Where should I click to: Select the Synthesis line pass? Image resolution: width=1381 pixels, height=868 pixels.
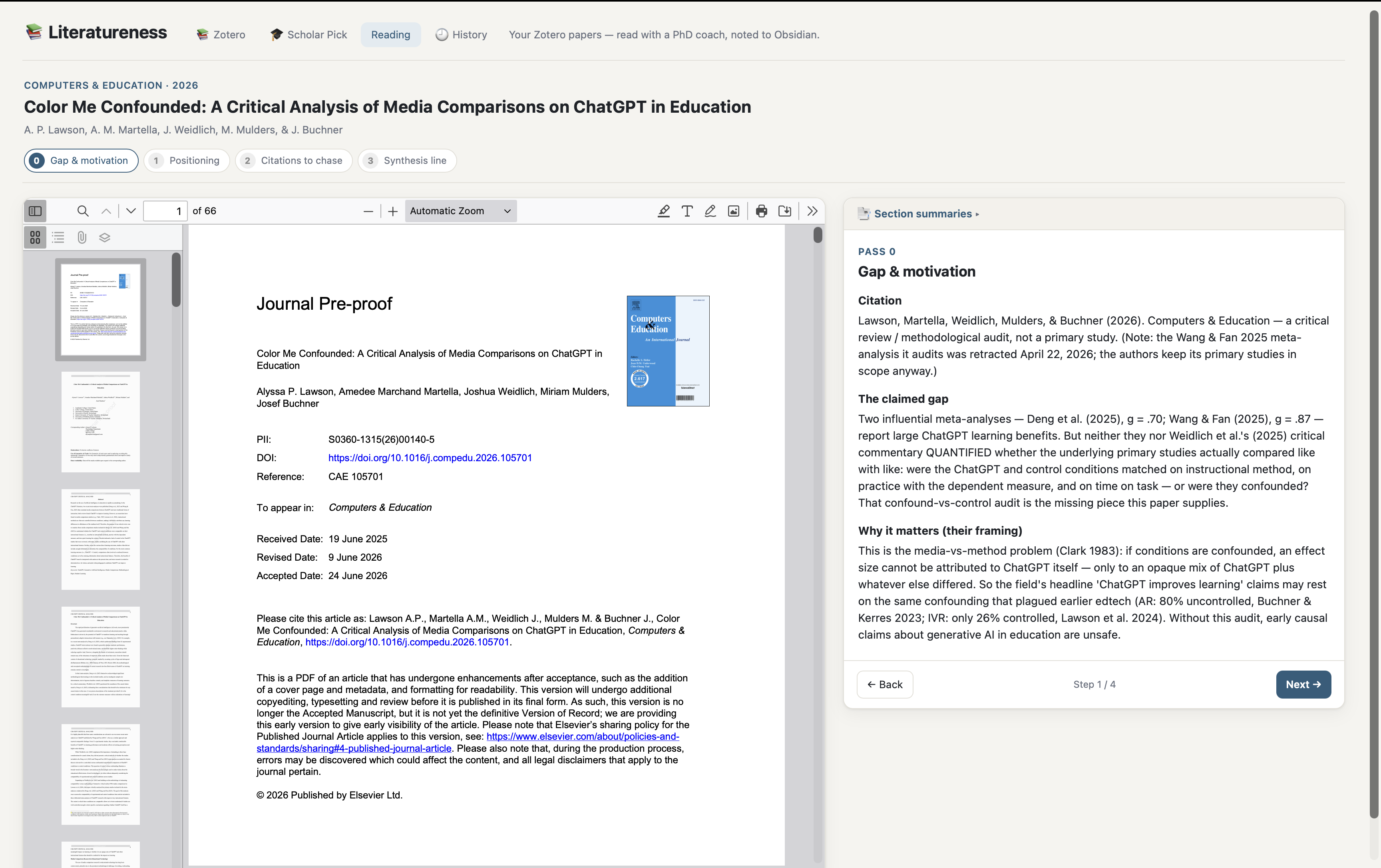[x=407, y=161]
